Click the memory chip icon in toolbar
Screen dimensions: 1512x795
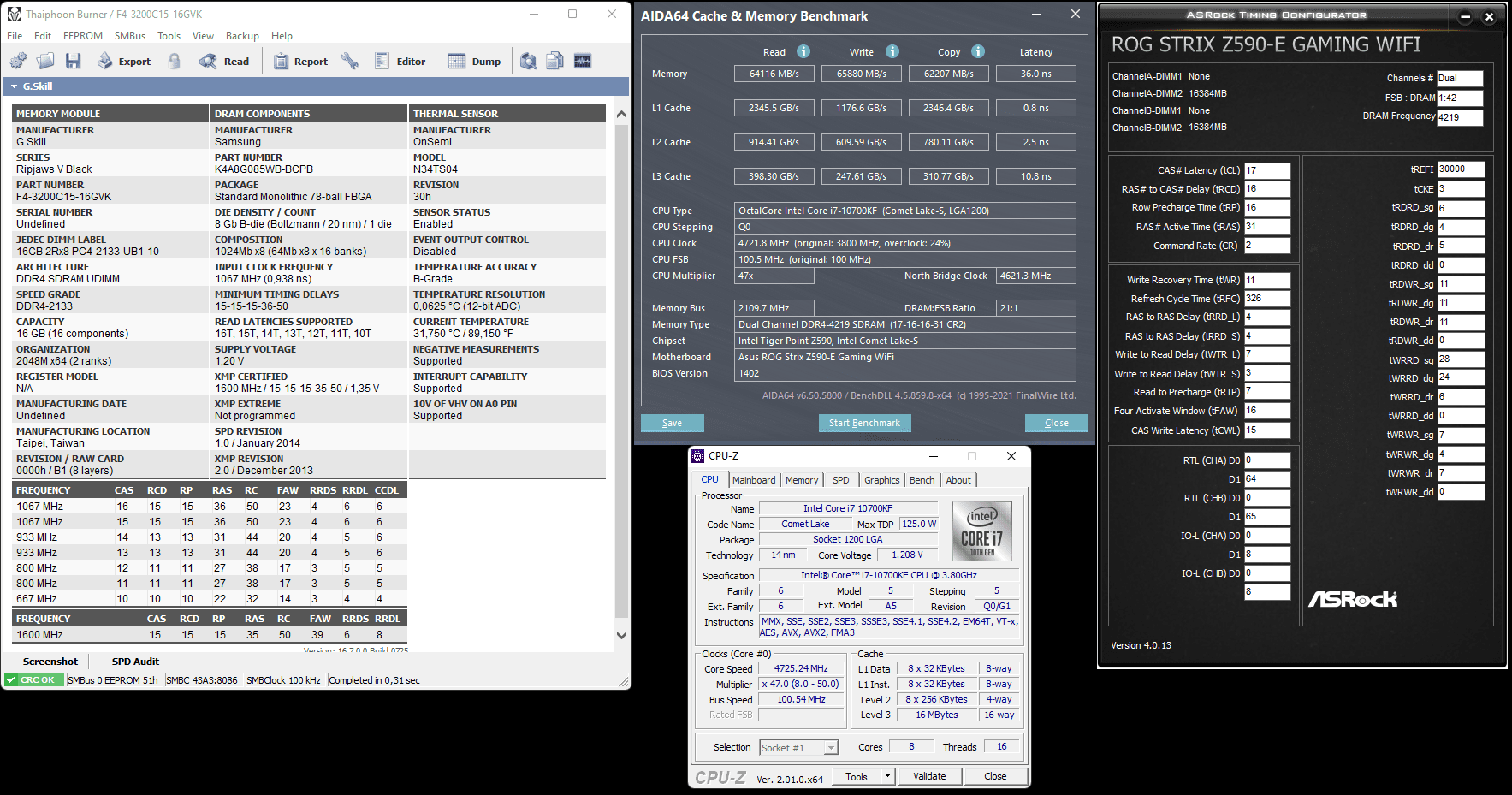coord(583,61)
